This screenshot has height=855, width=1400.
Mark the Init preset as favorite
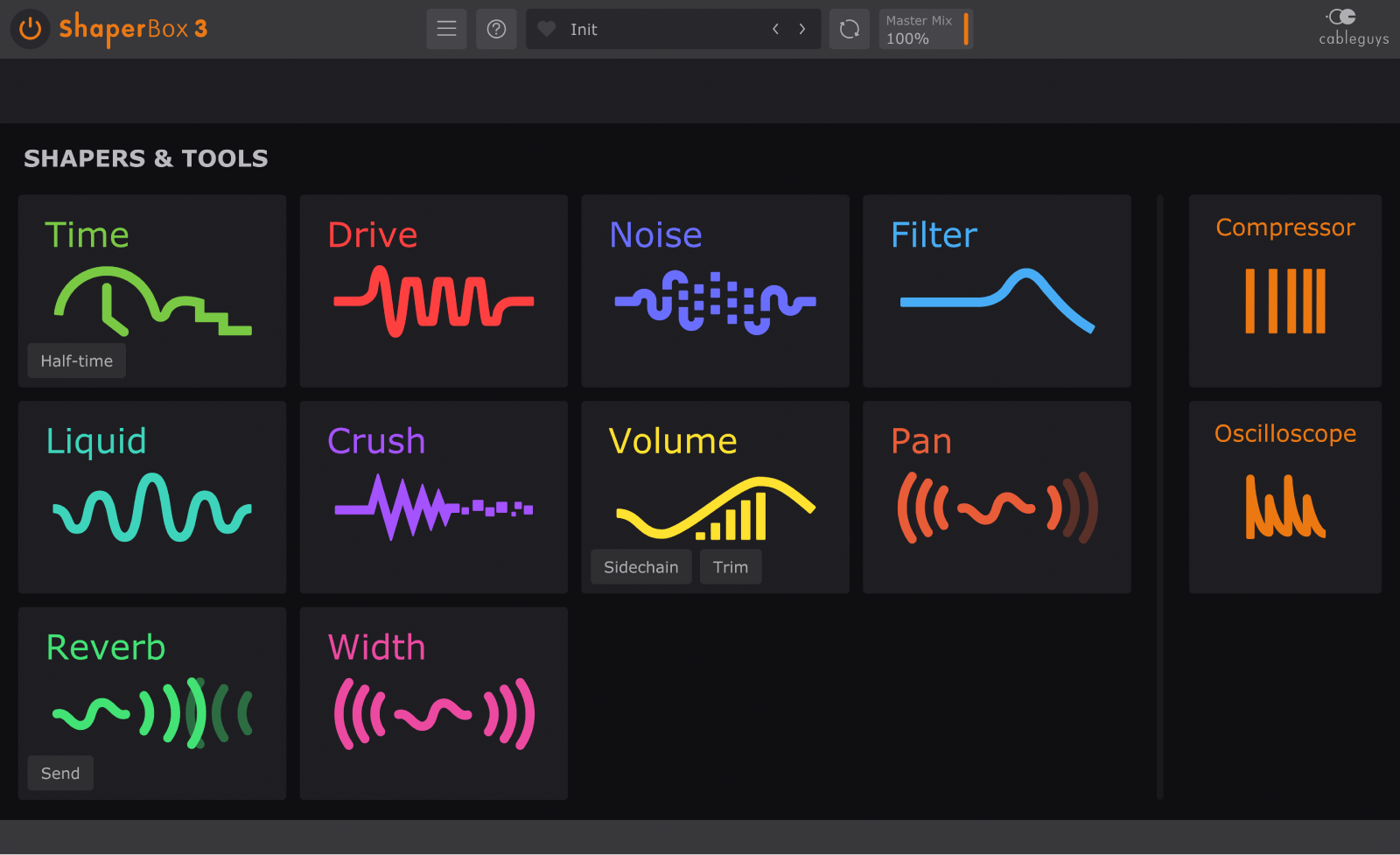click(x=546, y=28)
